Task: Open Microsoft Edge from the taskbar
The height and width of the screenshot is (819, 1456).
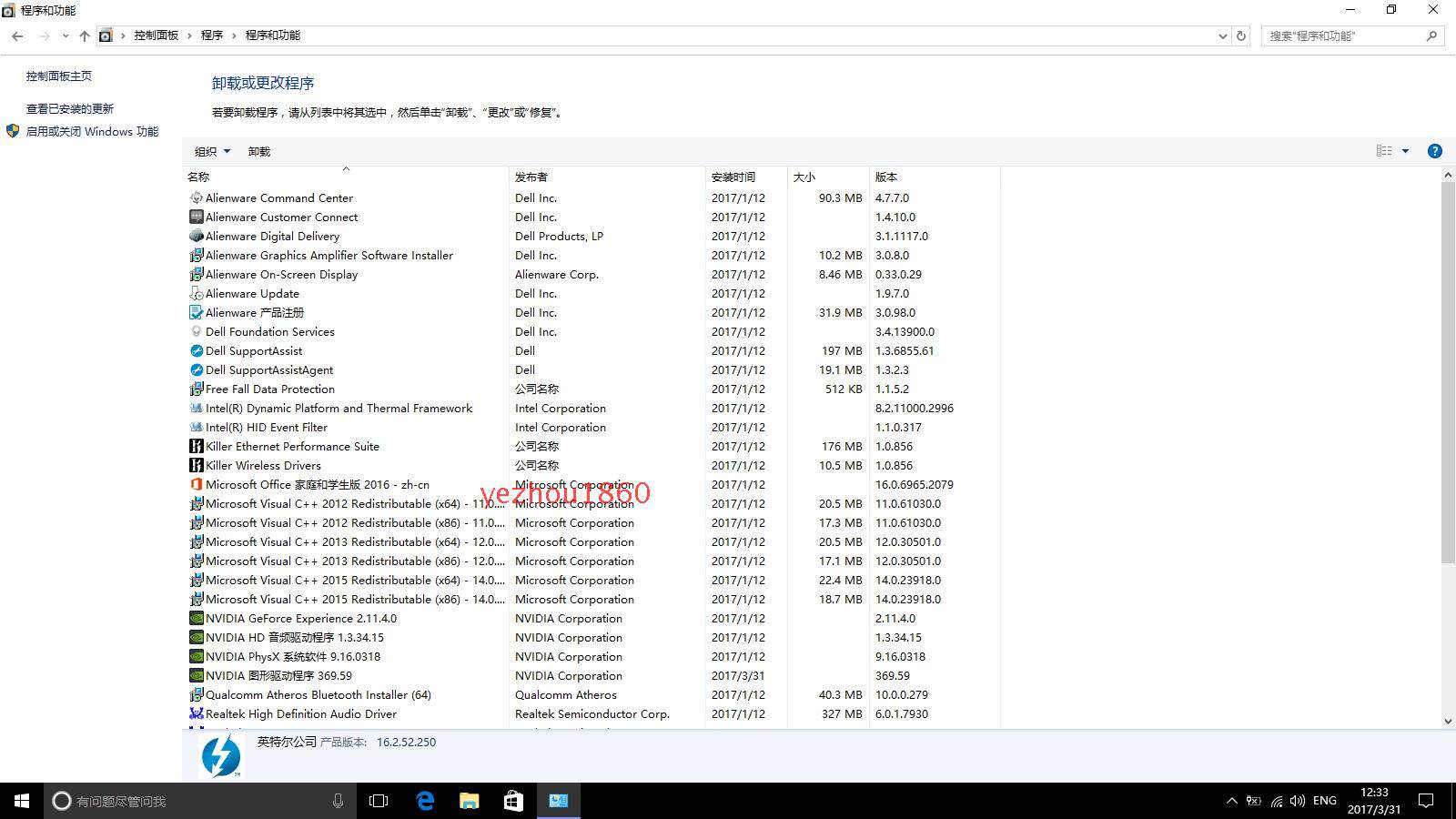Action: pyautogui.click(x=425, y=801)
